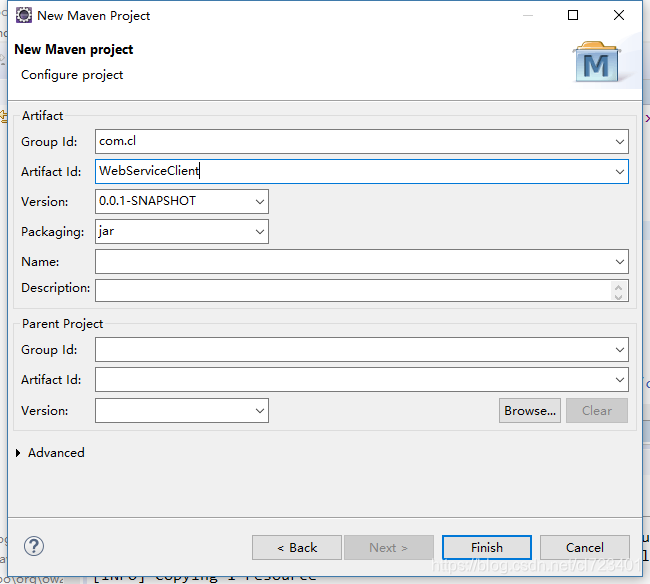Viewport: 650px width, 584px height.
Task: Go back with the < Back button
Action: click(297, 548)
